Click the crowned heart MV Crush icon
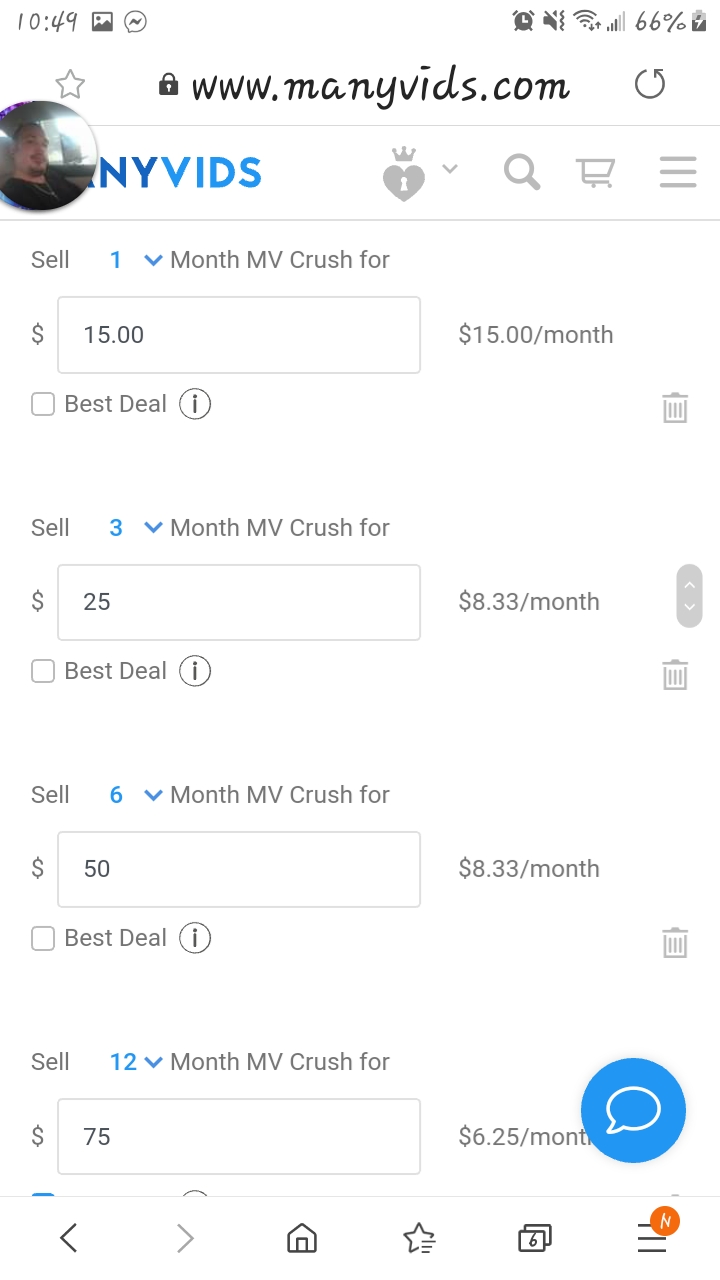Screen dimensions: 720x1280 click(x=404, y=174)
